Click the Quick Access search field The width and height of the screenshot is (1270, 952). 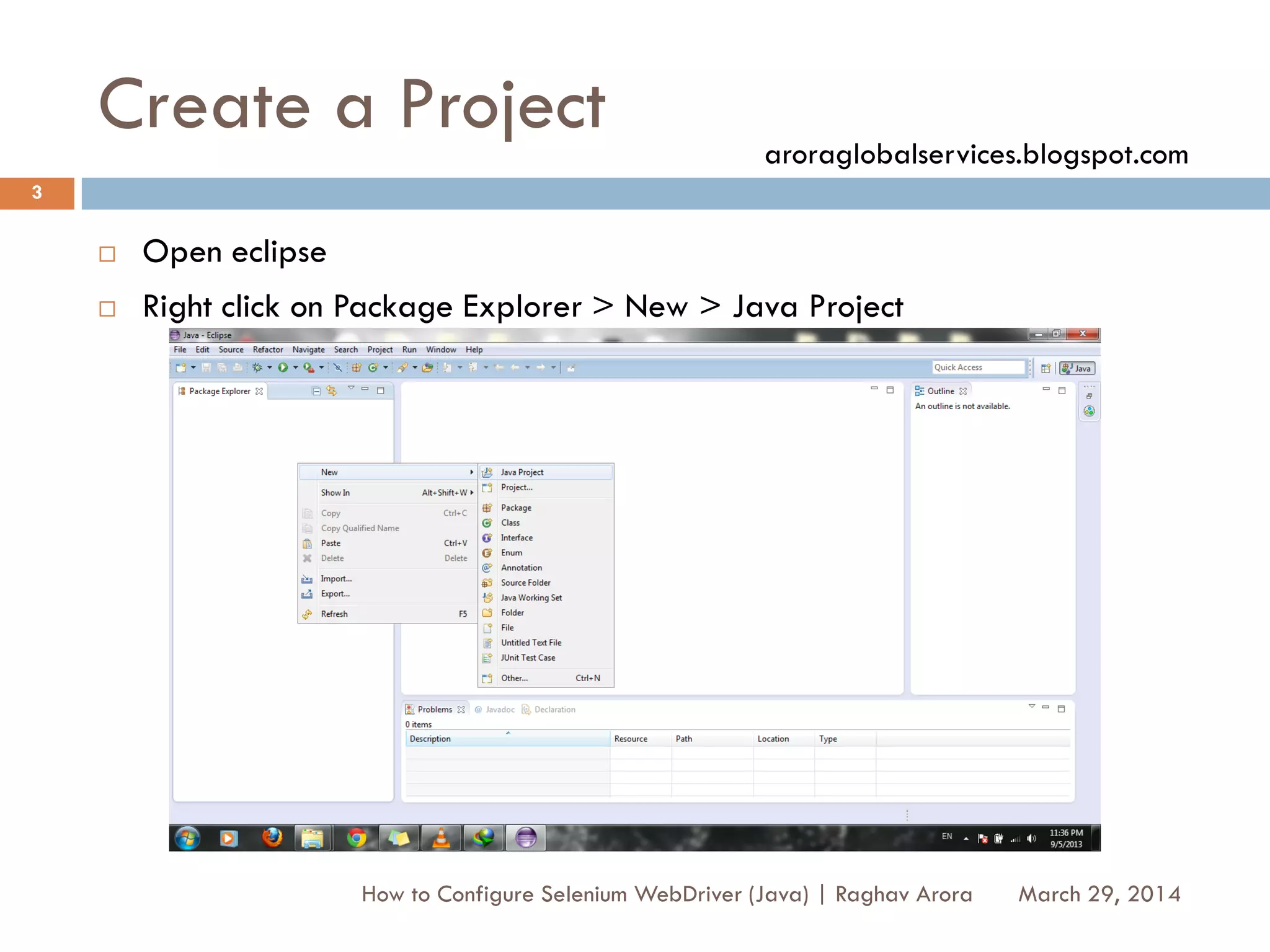[979, 368]
